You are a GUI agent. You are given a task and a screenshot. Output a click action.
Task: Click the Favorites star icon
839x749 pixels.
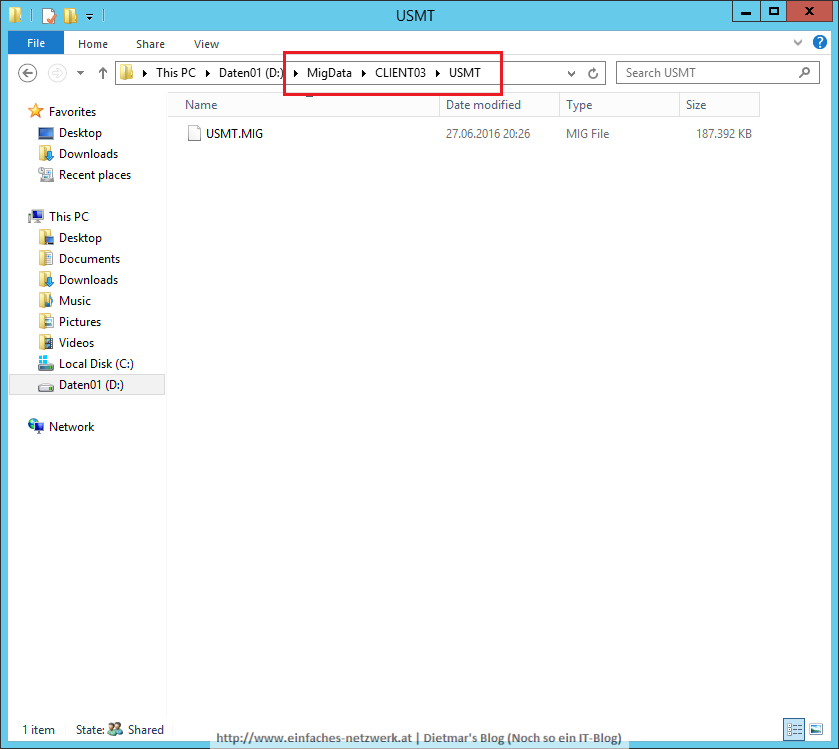click(36, 111)
